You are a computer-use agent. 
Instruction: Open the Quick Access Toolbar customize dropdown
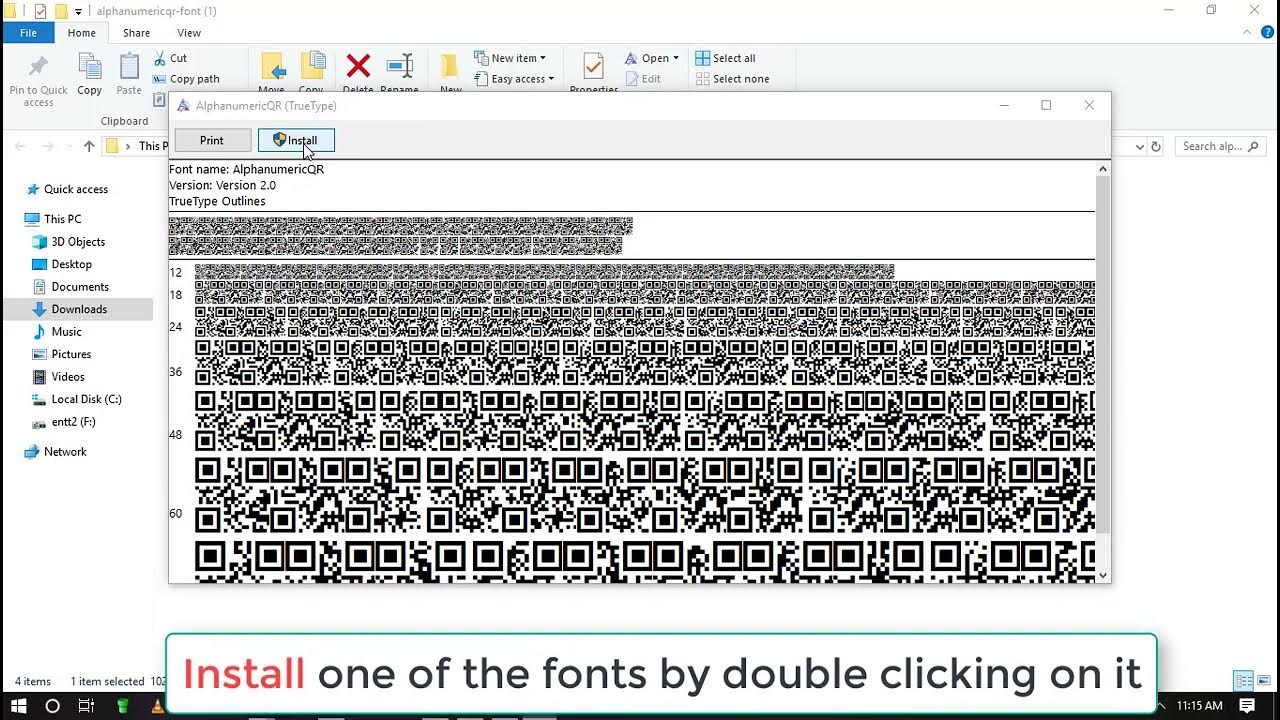tap(78, 11)
